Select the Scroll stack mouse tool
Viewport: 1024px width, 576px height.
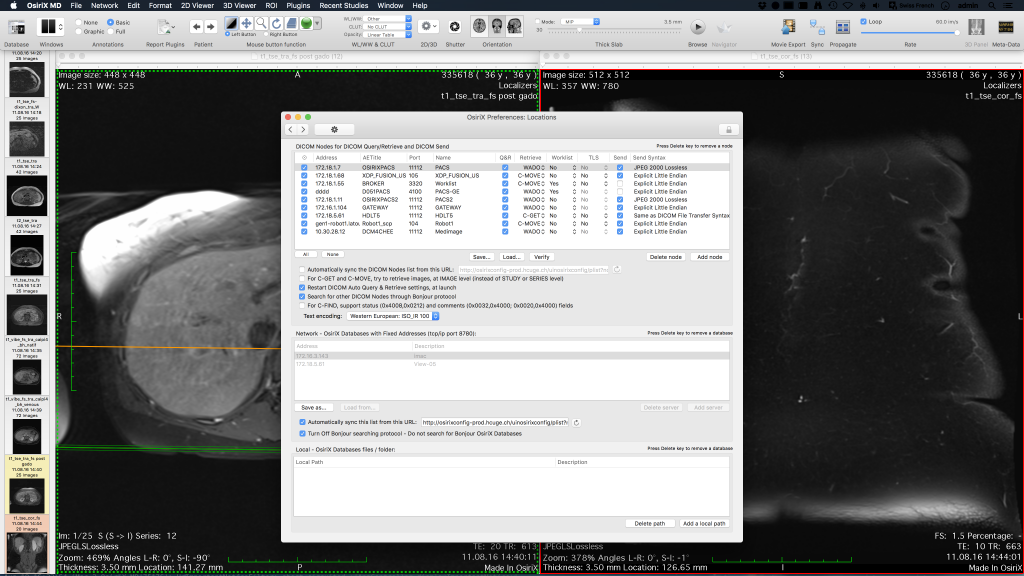tap(291, 24)
